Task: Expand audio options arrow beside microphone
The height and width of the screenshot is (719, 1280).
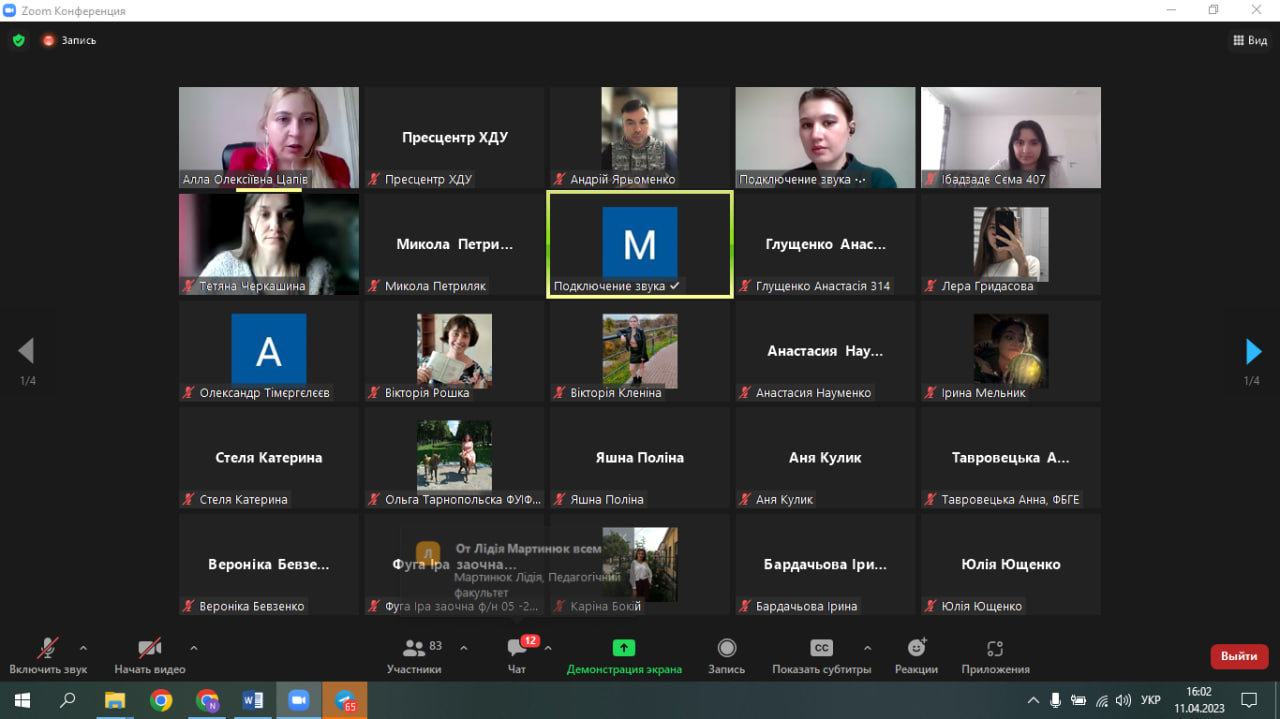Action: tap(83, 647)
